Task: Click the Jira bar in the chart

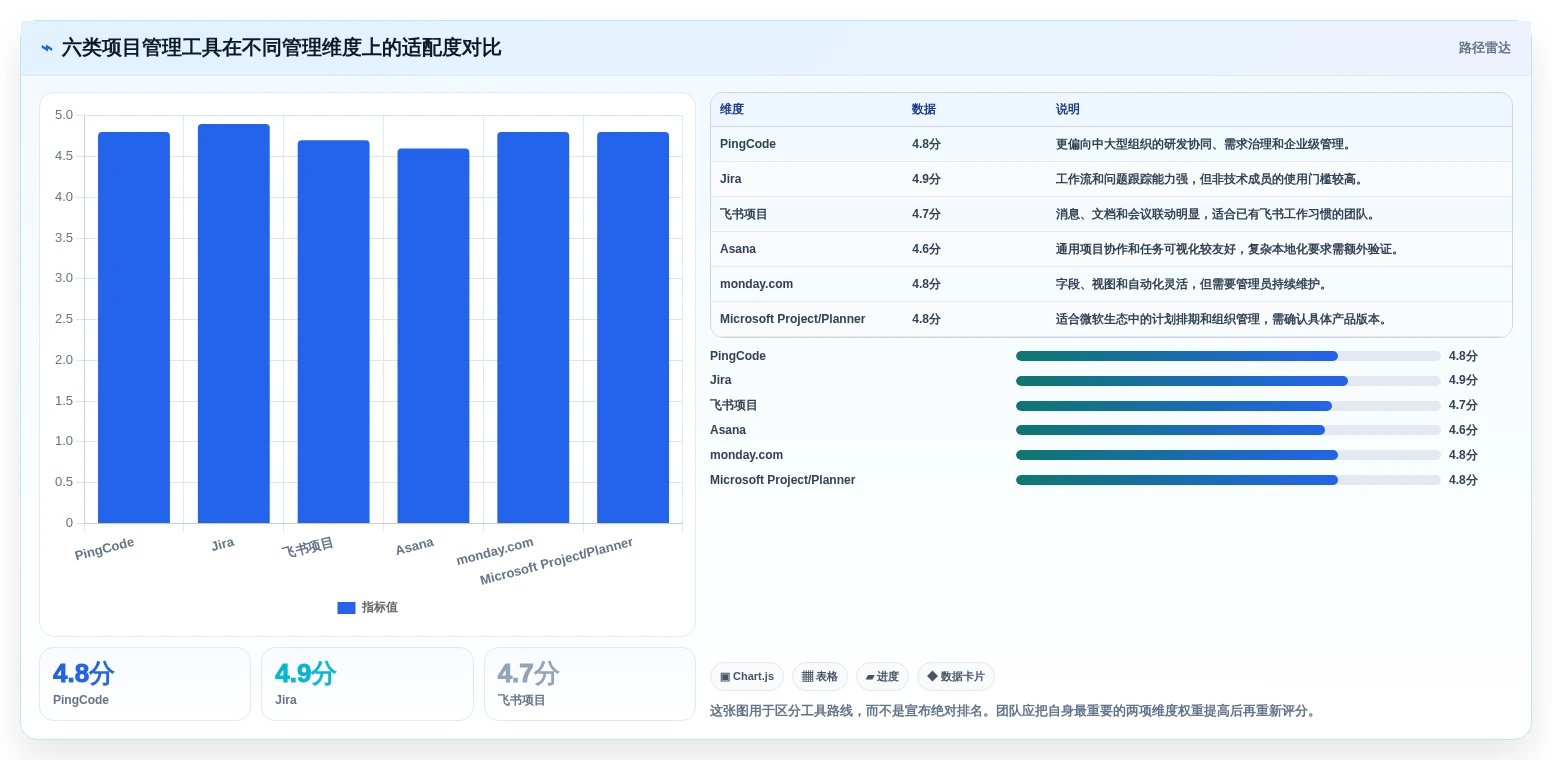Action: [234, 323]
